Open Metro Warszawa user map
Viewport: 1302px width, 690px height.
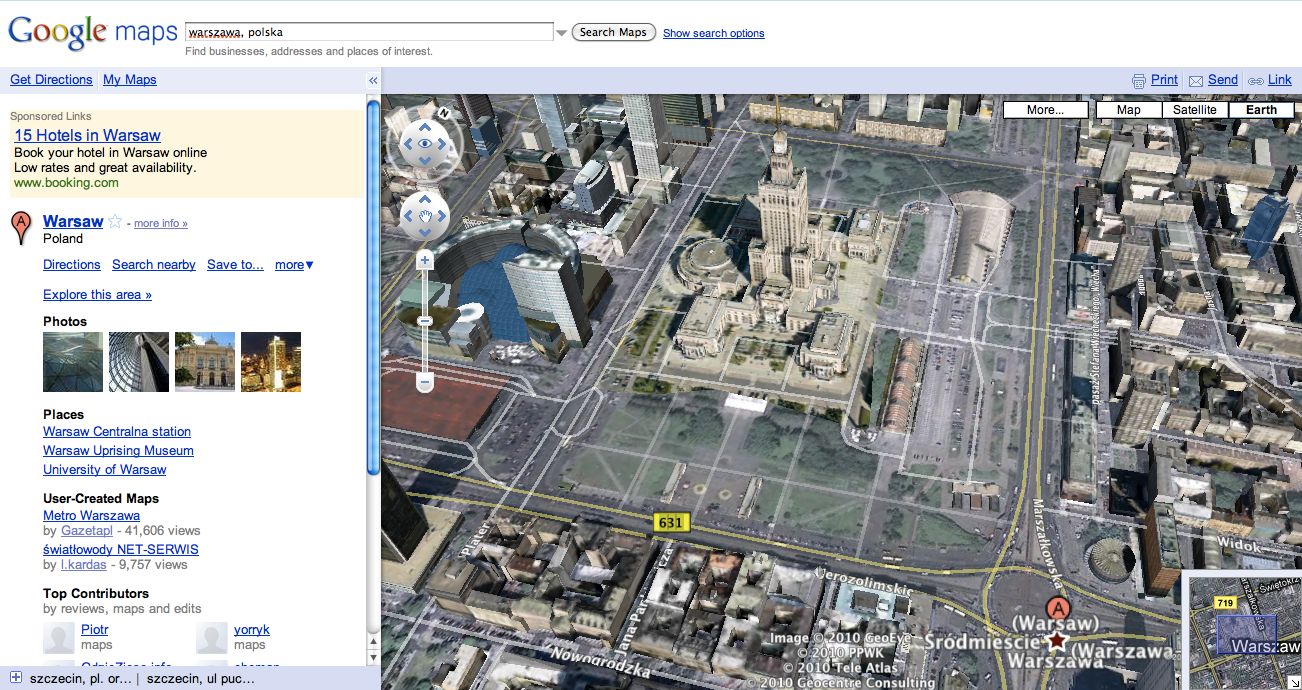pos(91,516)
